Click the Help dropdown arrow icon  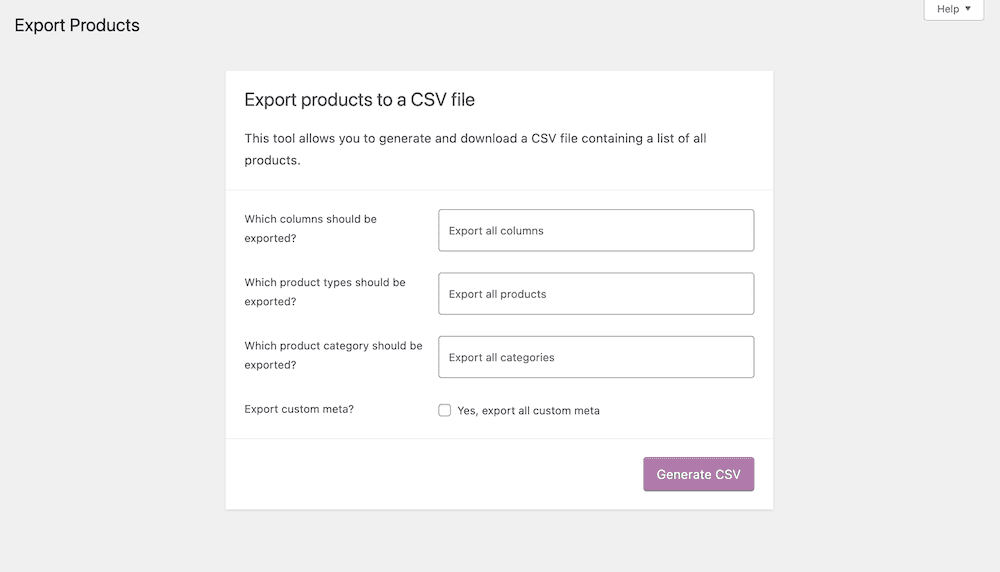click(x=968, y=9)
